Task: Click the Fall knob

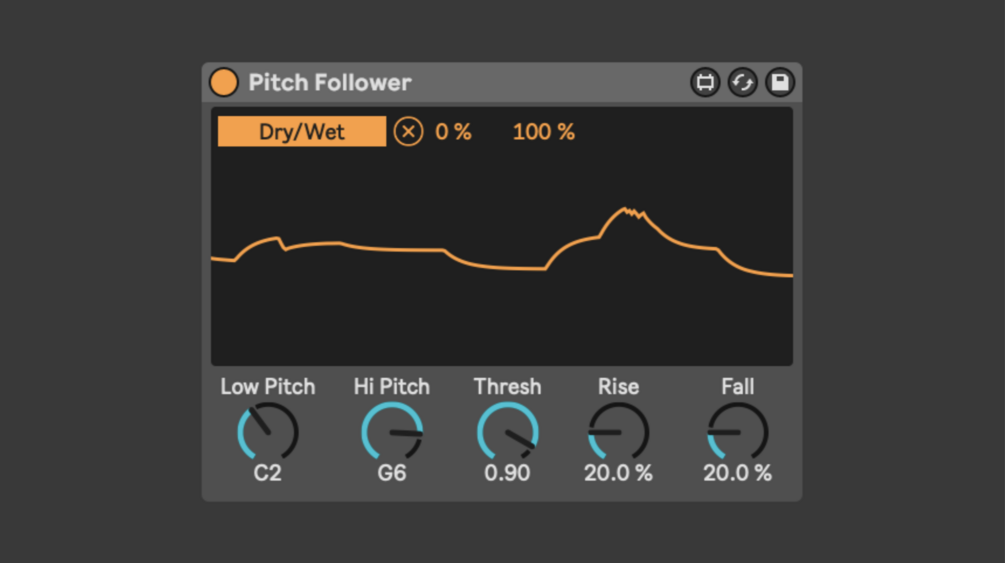Action: (x=737, y=432)
